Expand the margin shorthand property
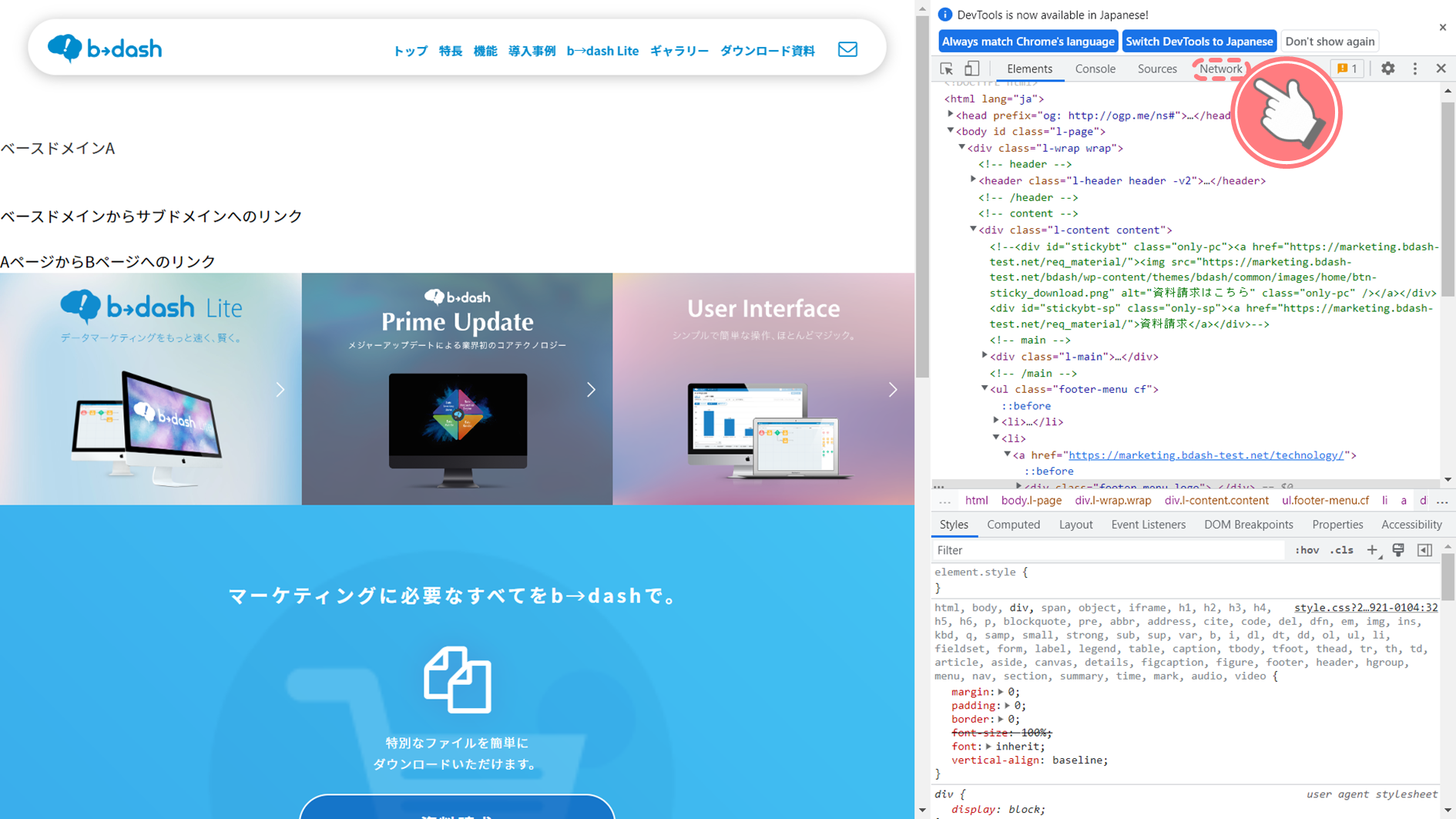 point(1001,692)
